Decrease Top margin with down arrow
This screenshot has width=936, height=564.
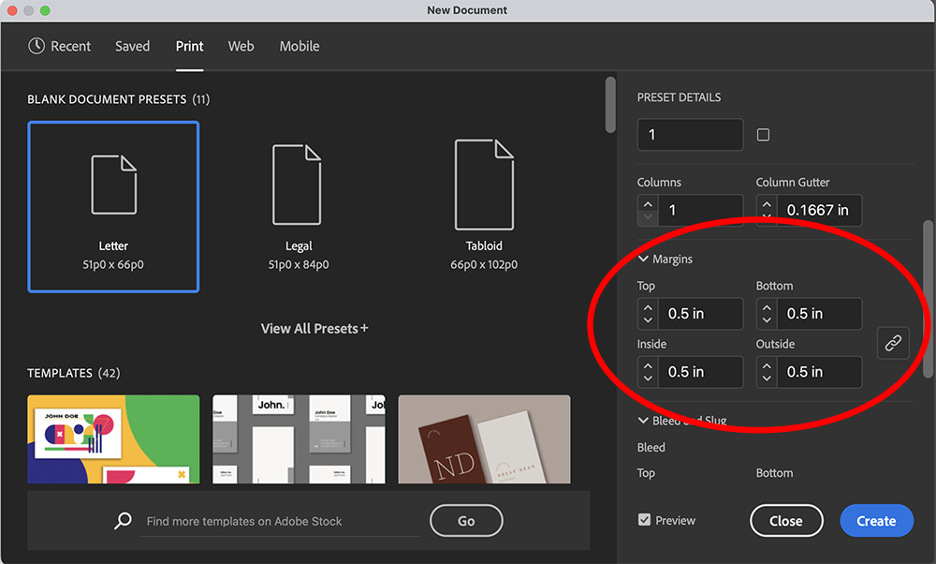coord(648,321)
